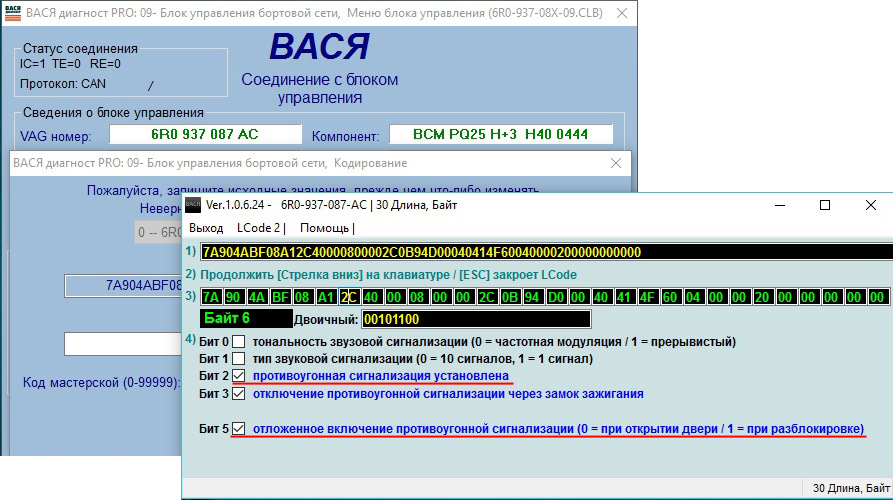
Task: Close the main Меню блока управления window
Action: point(622,13)
